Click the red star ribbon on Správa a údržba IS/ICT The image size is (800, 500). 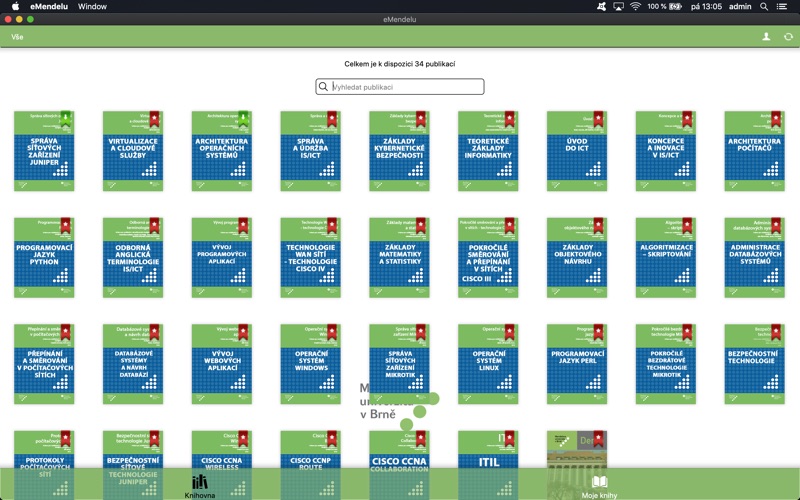tap(332, 119)
